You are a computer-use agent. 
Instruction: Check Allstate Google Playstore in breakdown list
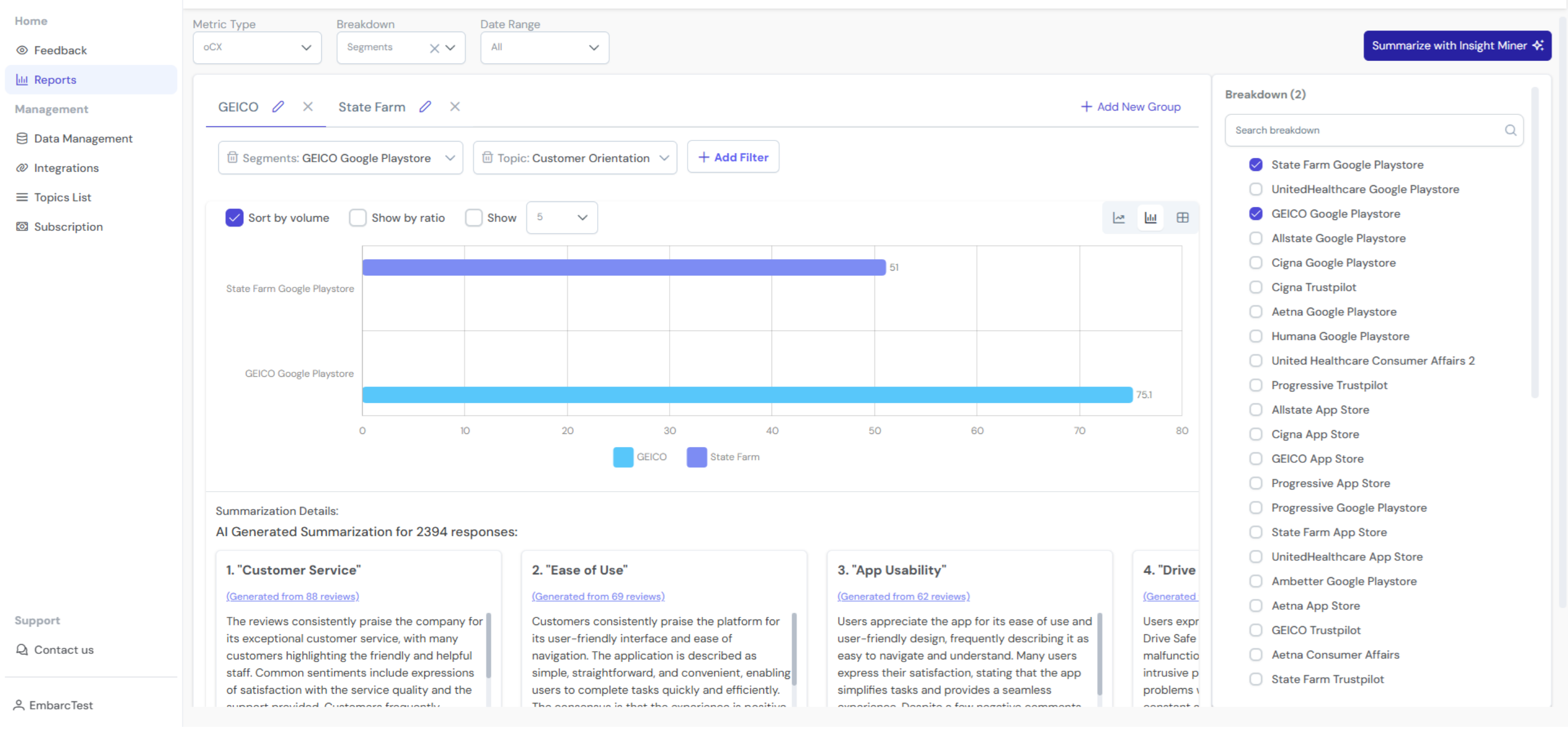pos(1255,238)
